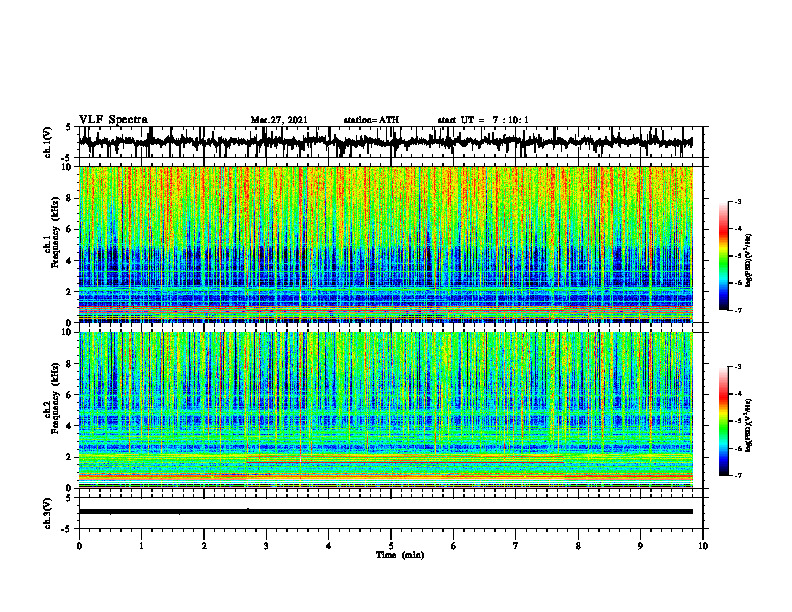Click the 'Time (min)' axis label
This screenshot has height=612, width=792.
tap(400, 555)
